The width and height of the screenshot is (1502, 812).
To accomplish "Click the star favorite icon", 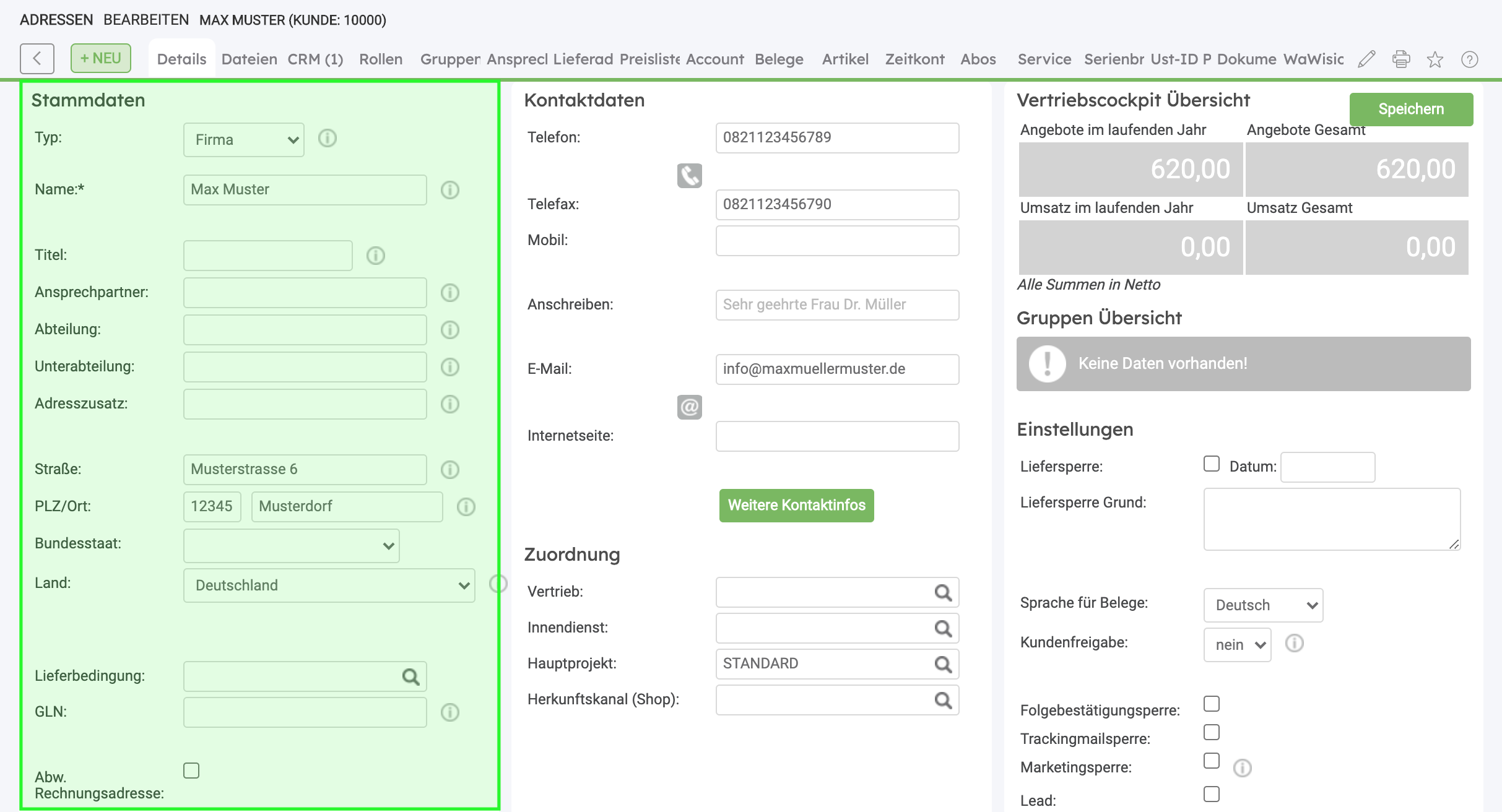I will [1435, 59].
